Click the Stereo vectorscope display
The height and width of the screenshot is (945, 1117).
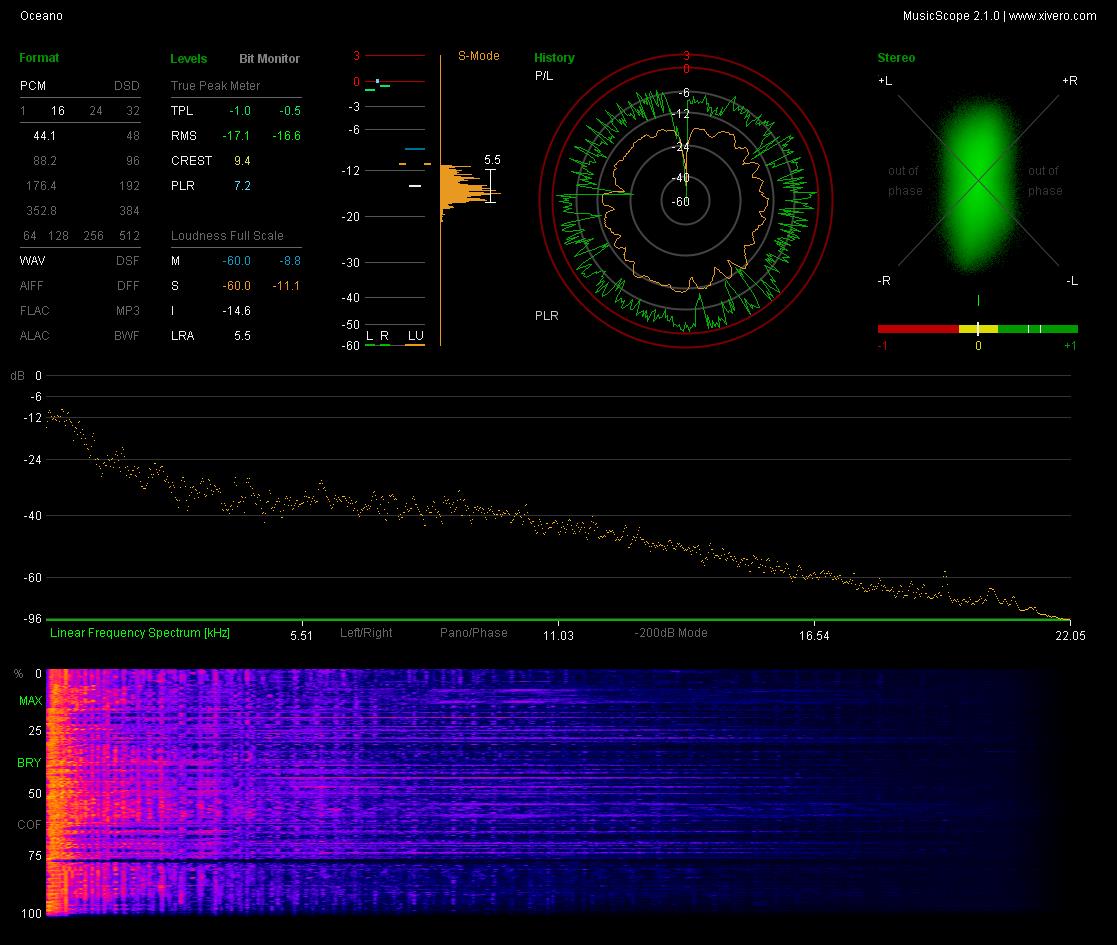tap(978, 182)
